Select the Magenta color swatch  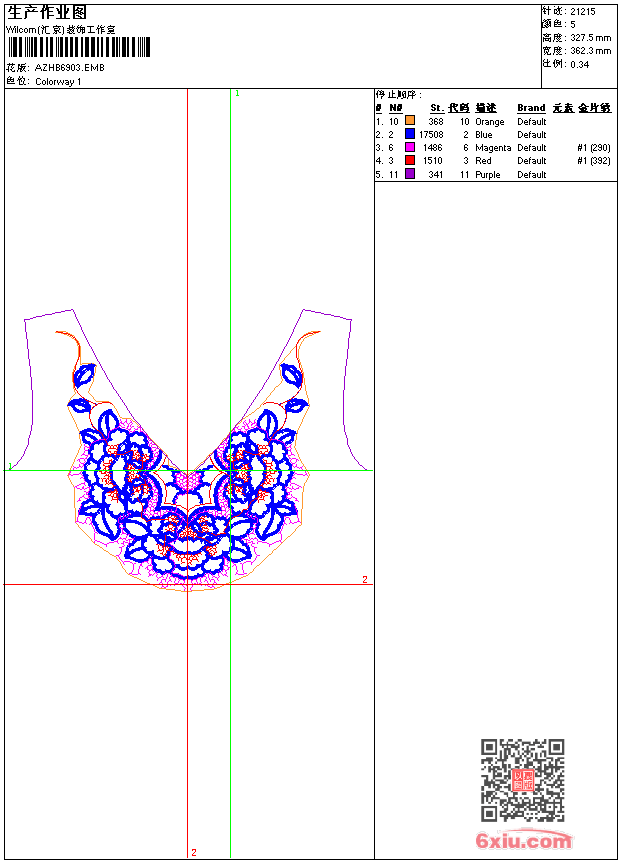pos(410,147)
